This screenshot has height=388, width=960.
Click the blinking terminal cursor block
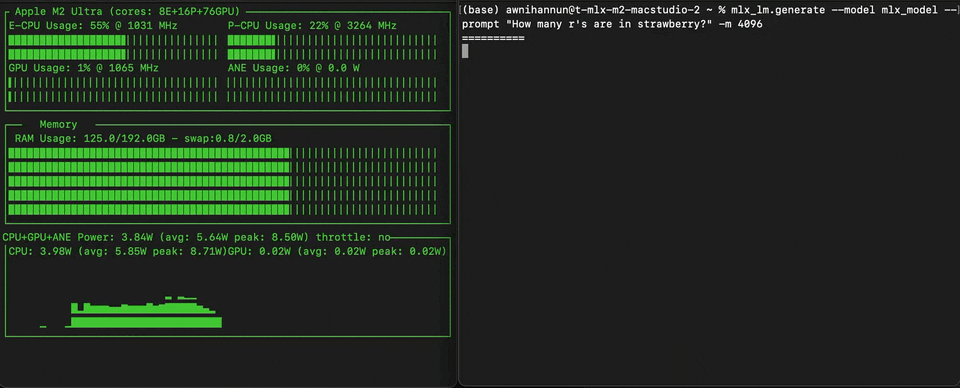coord(465,51)
